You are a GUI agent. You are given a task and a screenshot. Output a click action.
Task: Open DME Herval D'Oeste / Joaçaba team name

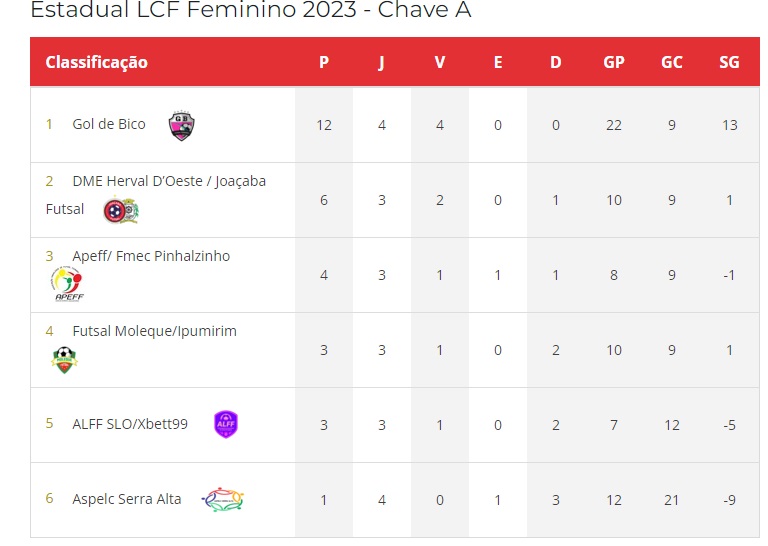(169, 181)
